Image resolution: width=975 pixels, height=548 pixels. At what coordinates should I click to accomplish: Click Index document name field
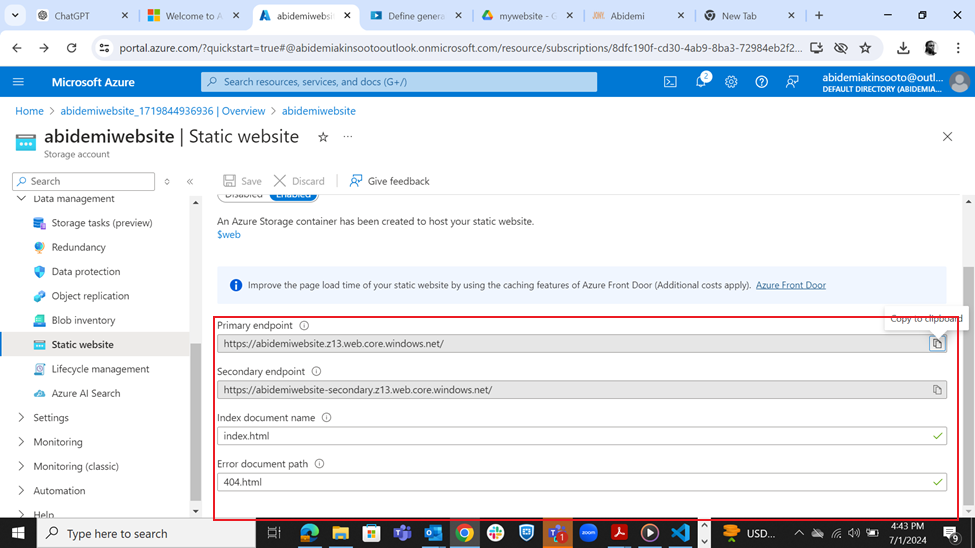pos(581,436)
